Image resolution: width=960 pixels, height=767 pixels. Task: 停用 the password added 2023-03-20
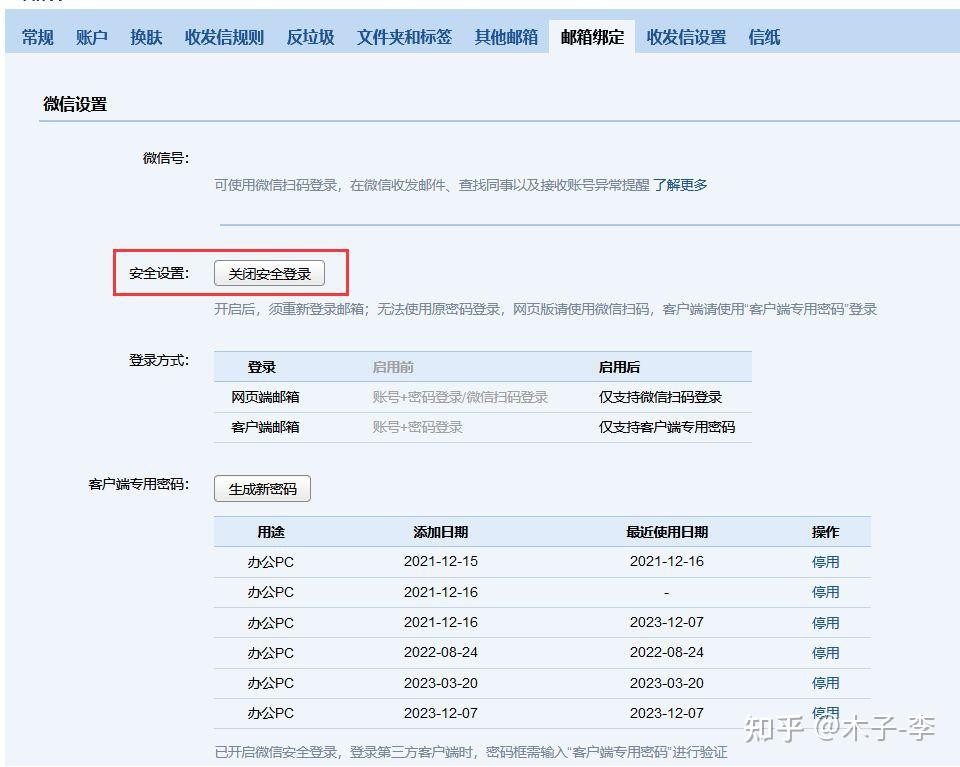click(x=827, y=683)
